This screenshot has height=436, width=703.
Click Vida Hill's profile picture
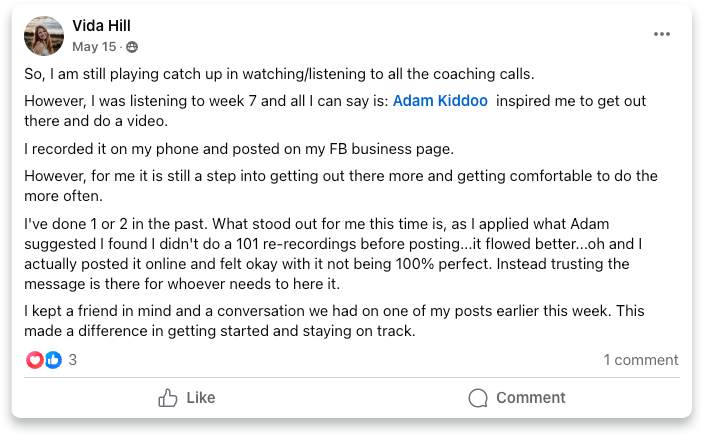(x=44, y=36)
